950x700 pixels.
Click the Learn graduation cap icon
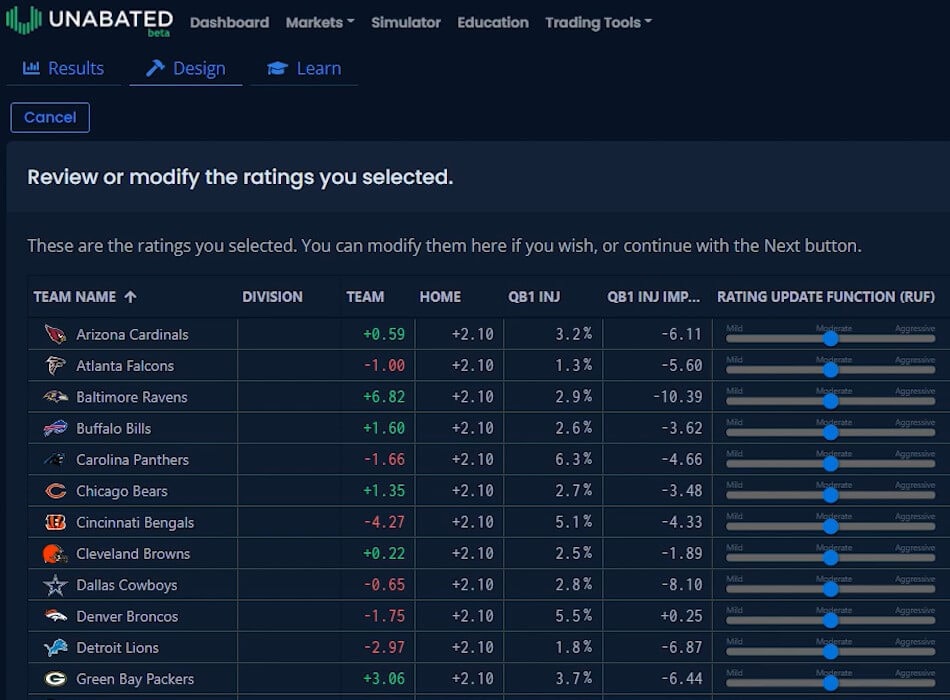tap(277, 68)
